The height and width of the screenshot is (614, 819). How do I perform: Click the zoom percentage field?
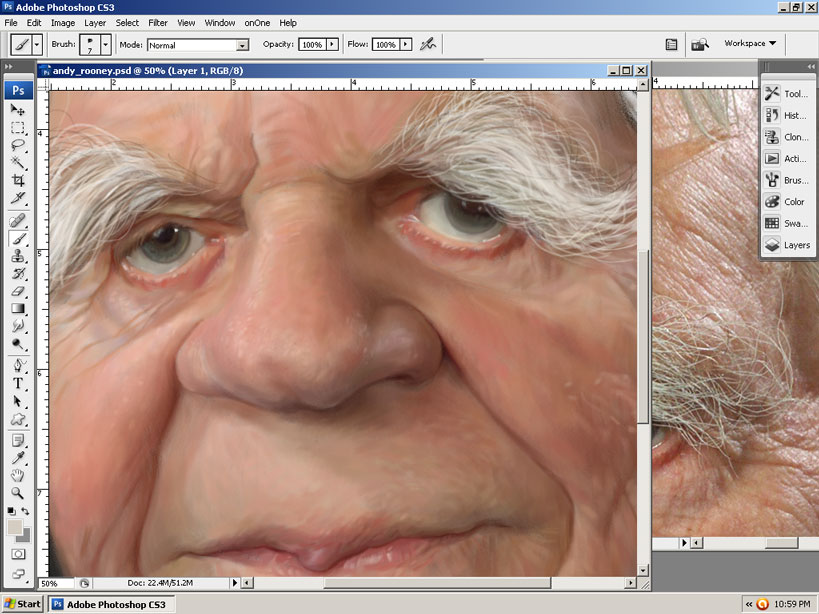56,583
